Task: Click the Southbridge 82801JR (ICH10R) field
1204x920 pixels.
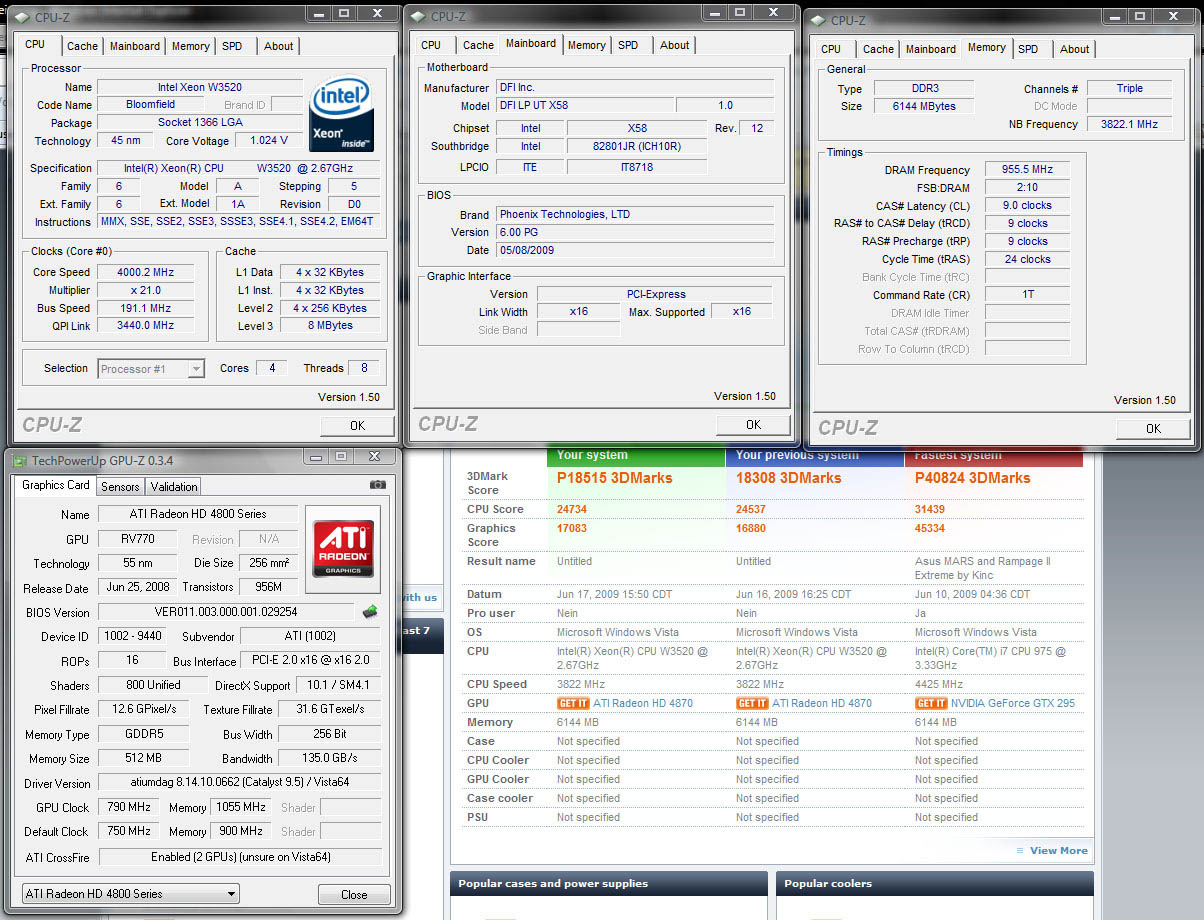Action: coord(636,146)
